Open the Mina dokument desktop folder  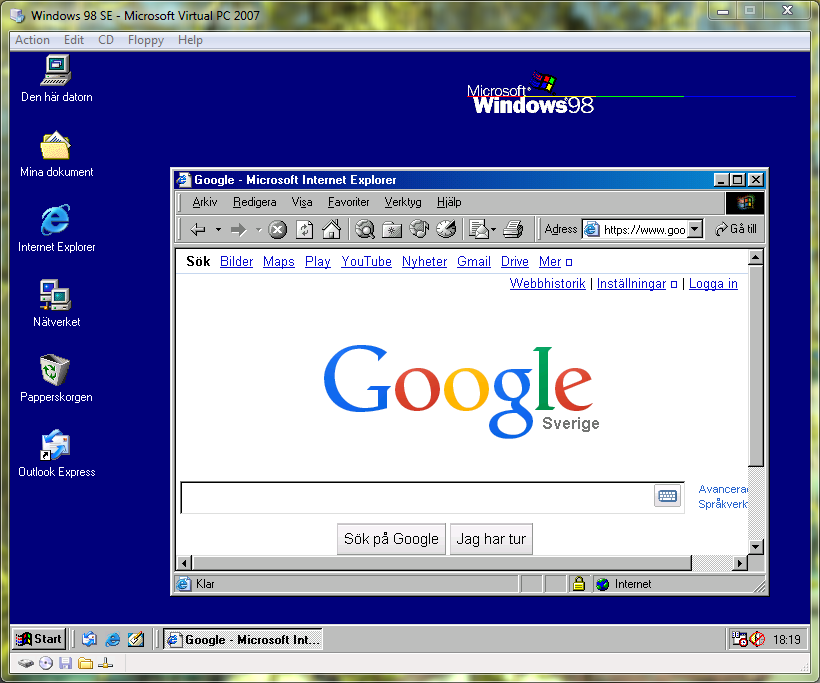(56, 154)
